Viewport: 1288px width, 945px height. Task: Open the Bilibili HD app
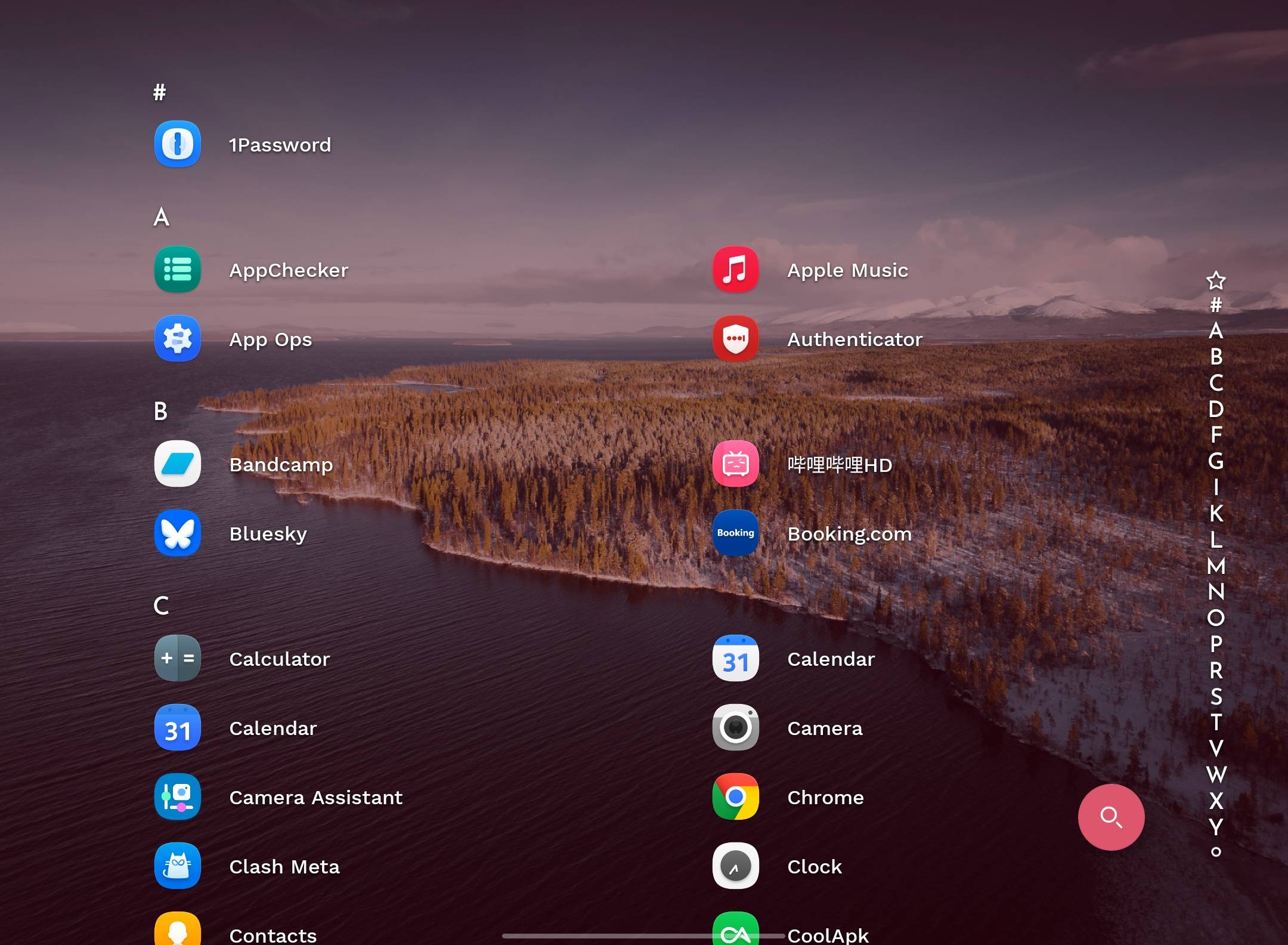[x=735, y=464]
